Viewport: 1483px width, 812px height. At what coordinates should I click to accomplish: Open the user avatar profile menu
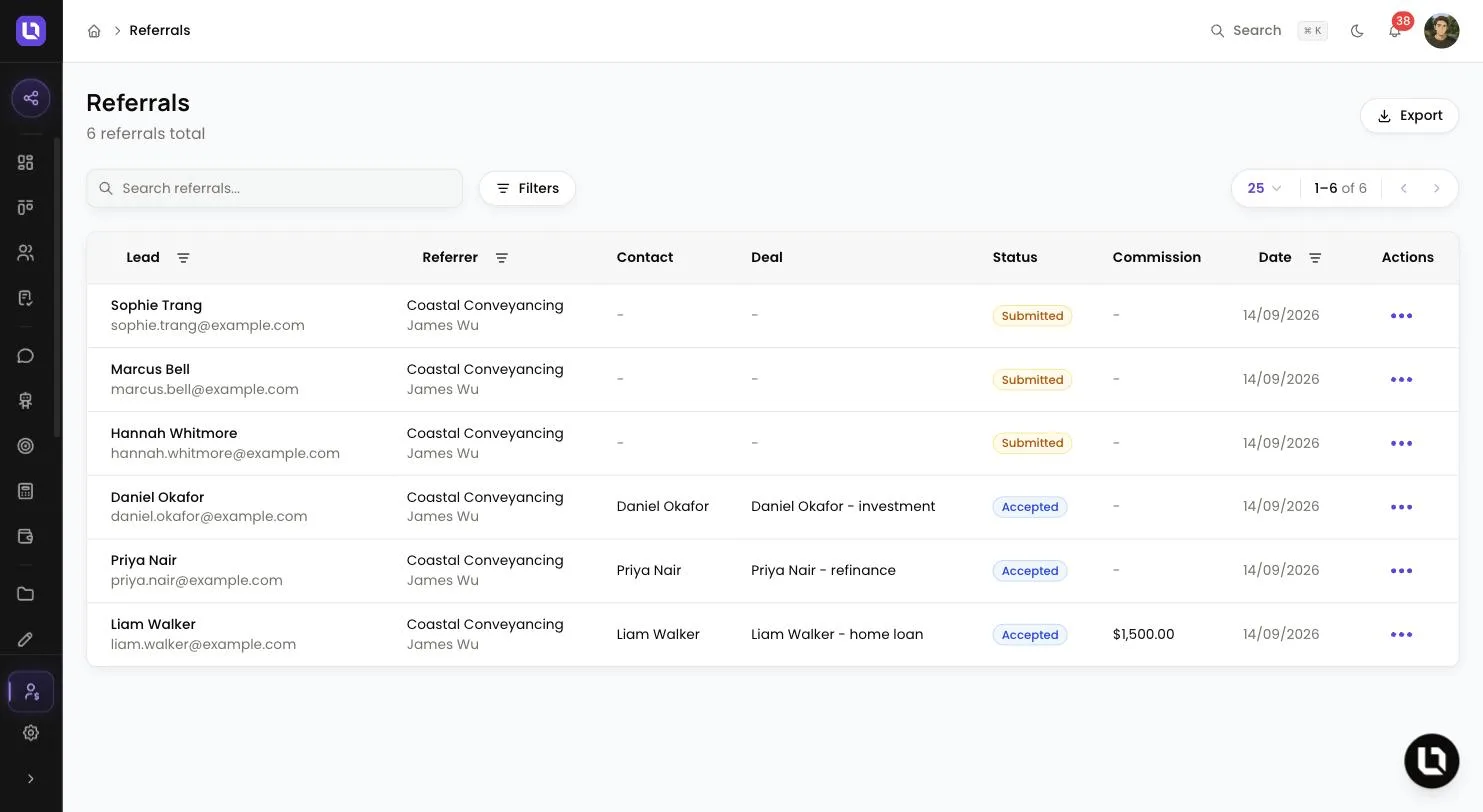(x=1441, y=31)
